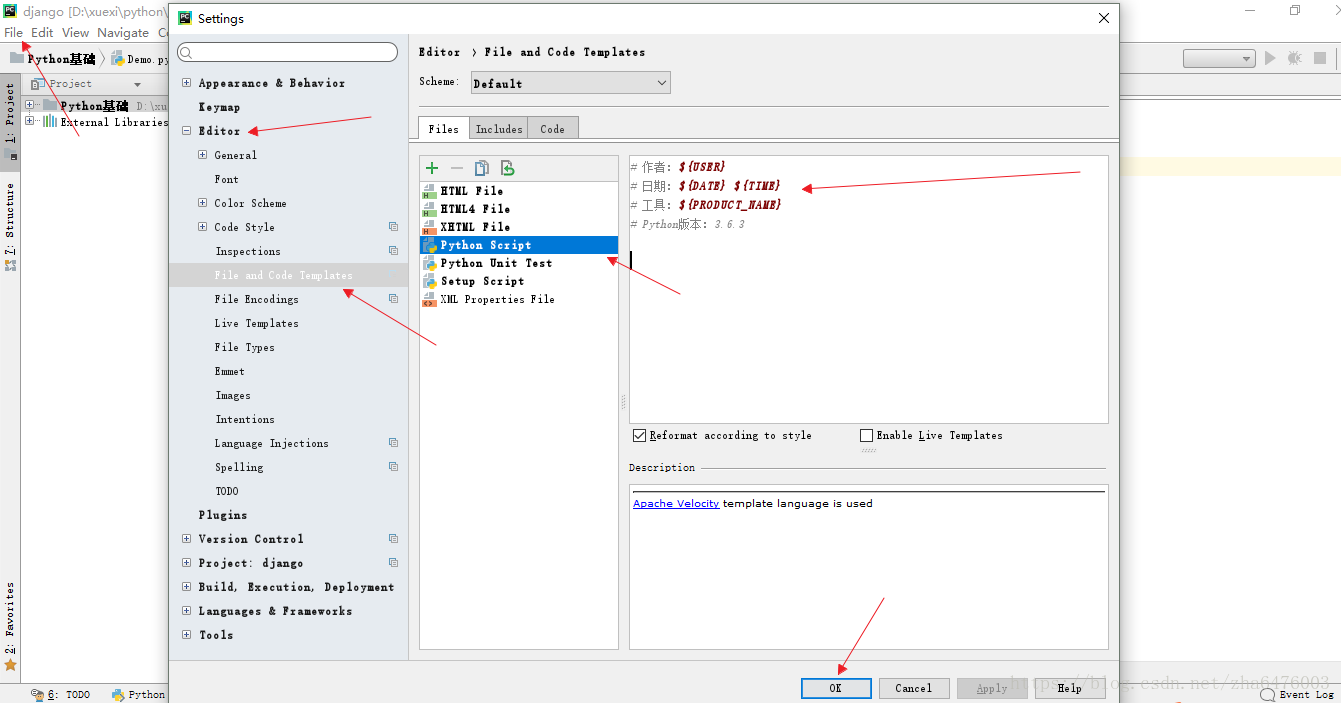Click the Debug bug icon in main toolbar
The image size is (1341, 703).
(1295, 59)
